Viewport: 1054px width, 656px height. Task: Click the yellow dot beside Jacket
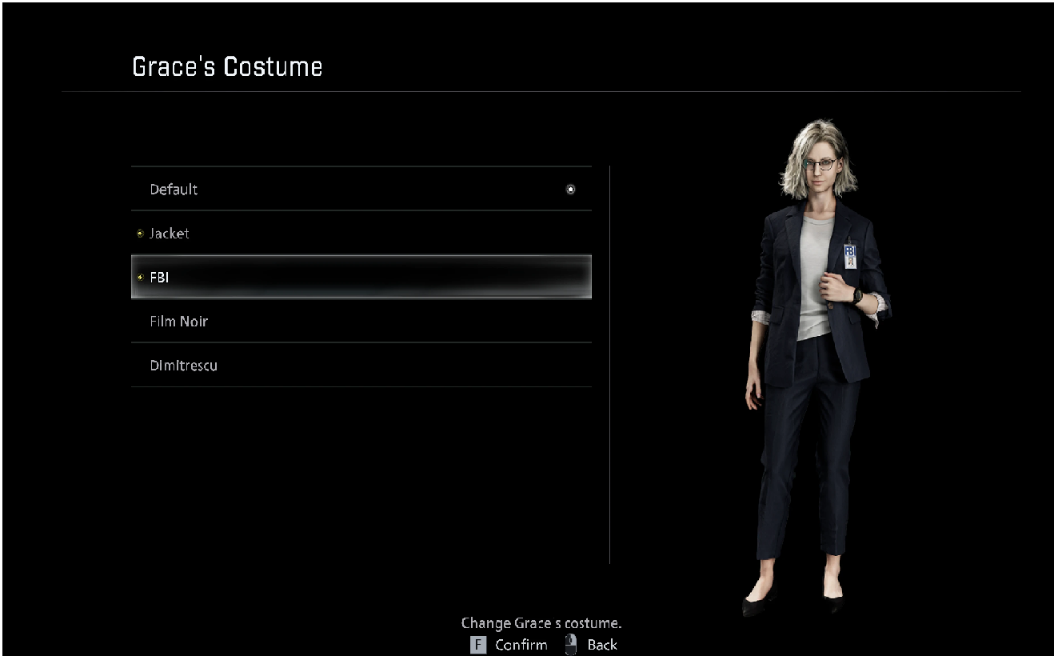pos(140,233)
